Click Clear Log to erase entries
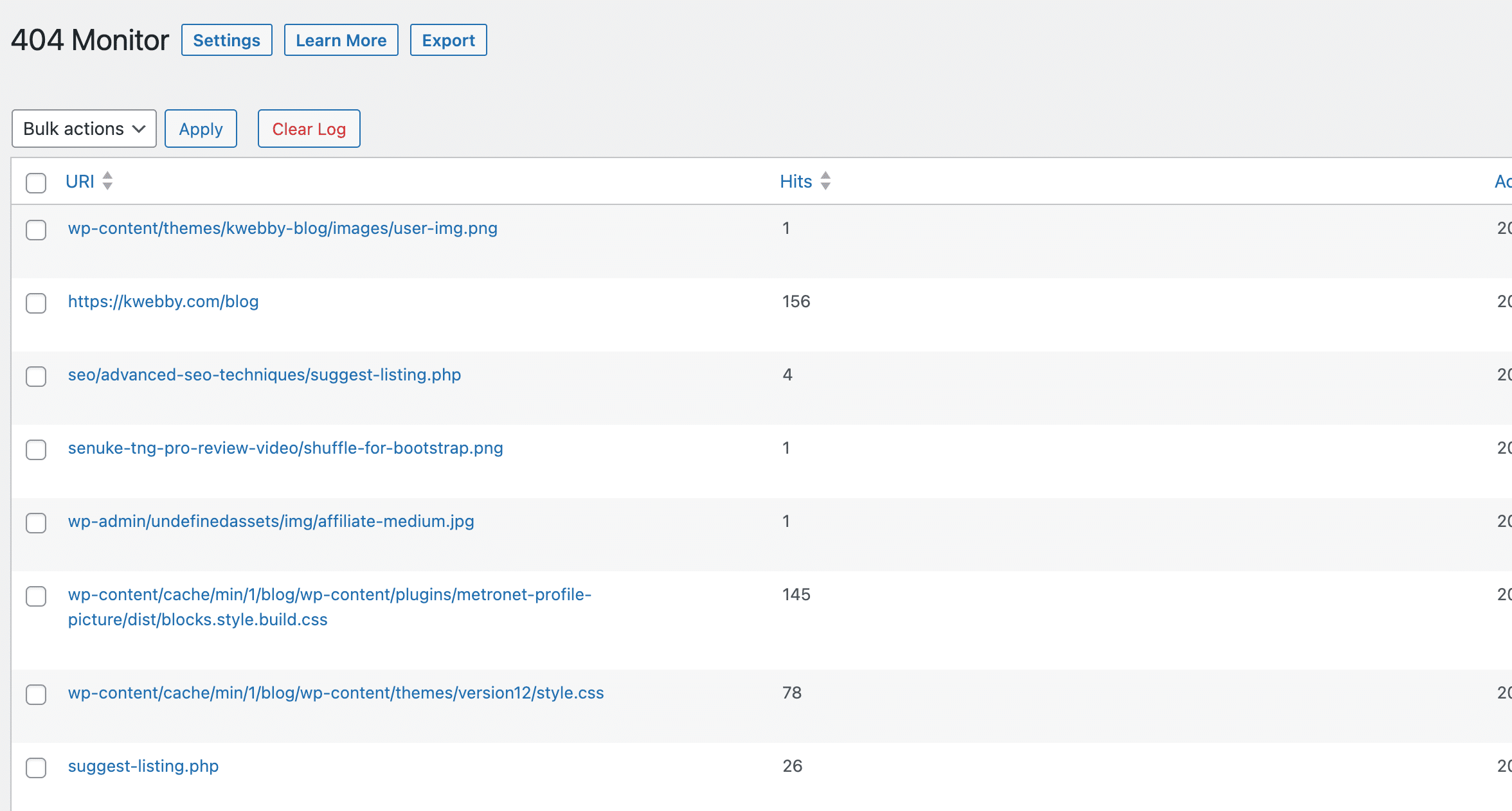 pos(308,128)
